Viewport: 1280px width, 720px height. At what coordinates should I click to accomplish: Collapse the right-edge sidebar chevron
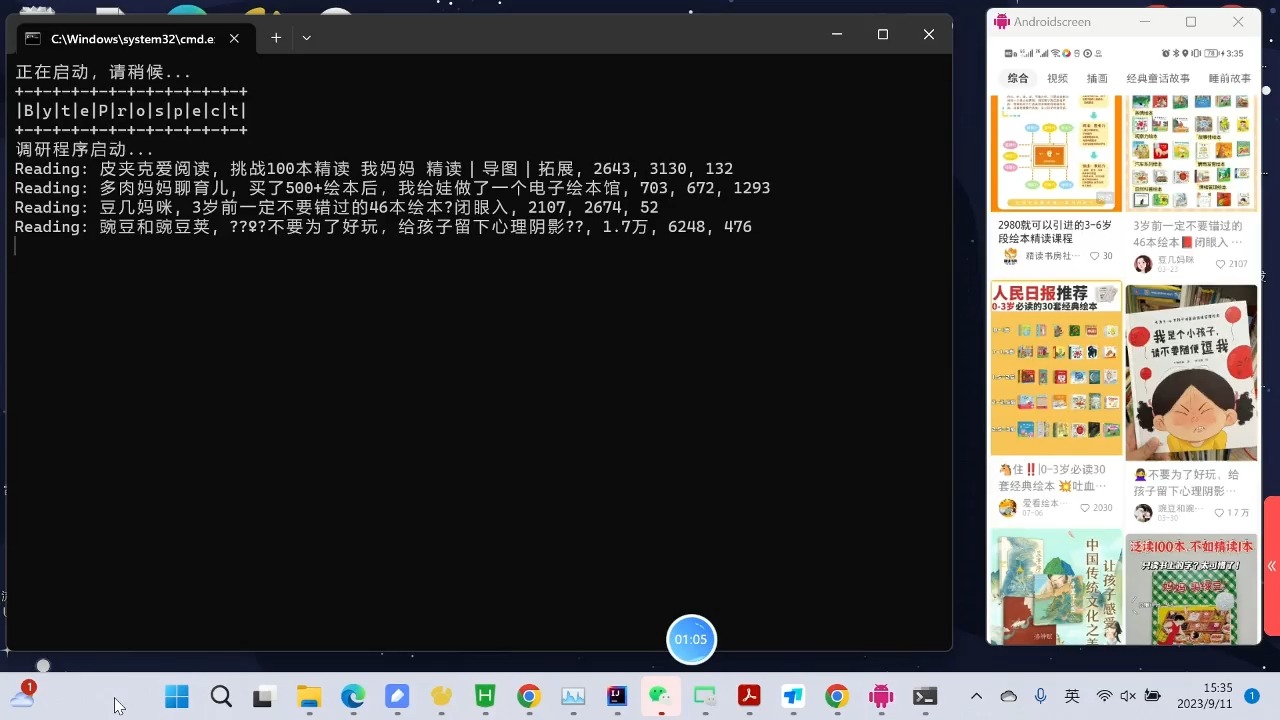click(1271, 566)
